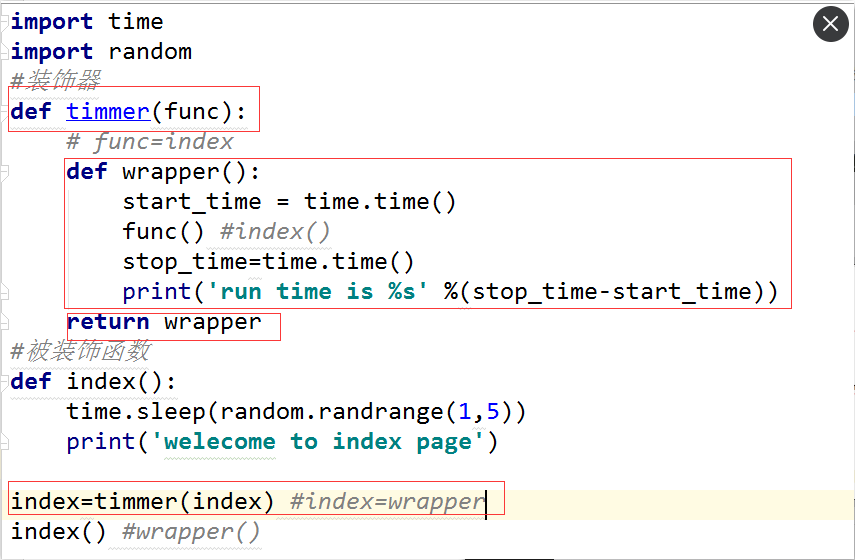Click the '#index()' comment

point(275,232)
